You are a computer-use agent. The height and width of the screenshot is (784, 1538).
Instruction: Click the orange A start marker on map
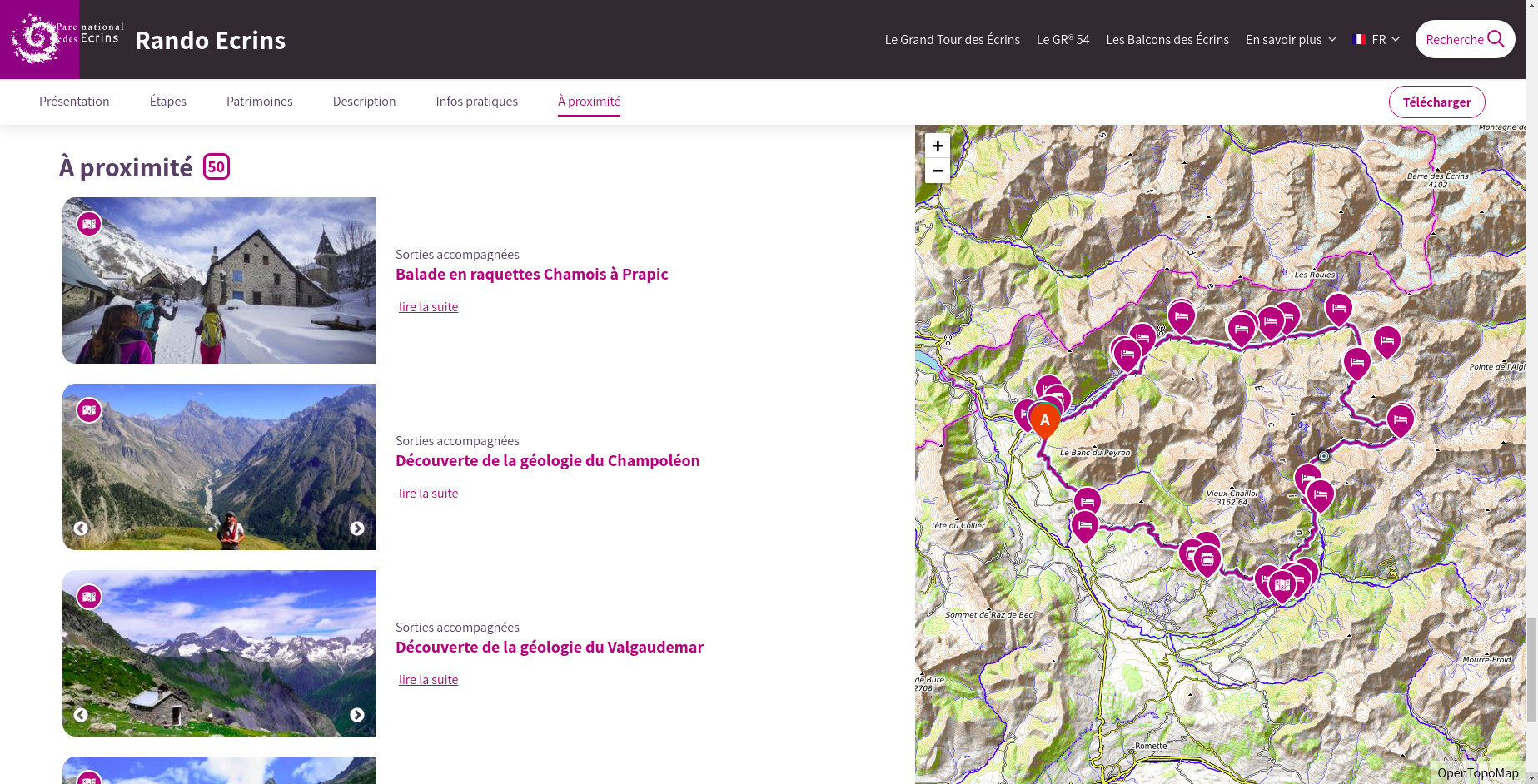[x=1045, y=421]
